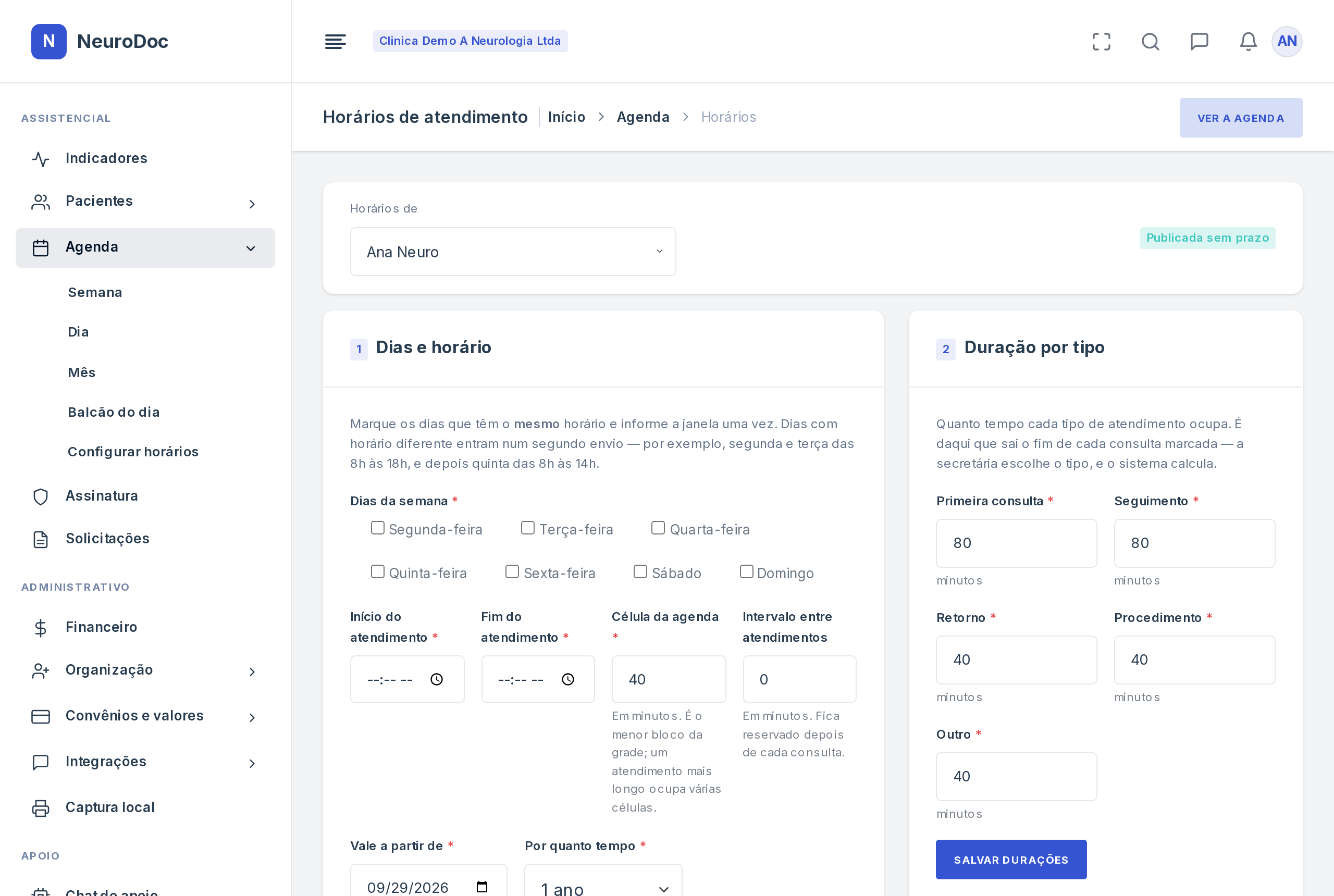This screenshot has height=896, width=1334.
Task: Click the NeuroDoc logo icon
Action: [48, 41]
